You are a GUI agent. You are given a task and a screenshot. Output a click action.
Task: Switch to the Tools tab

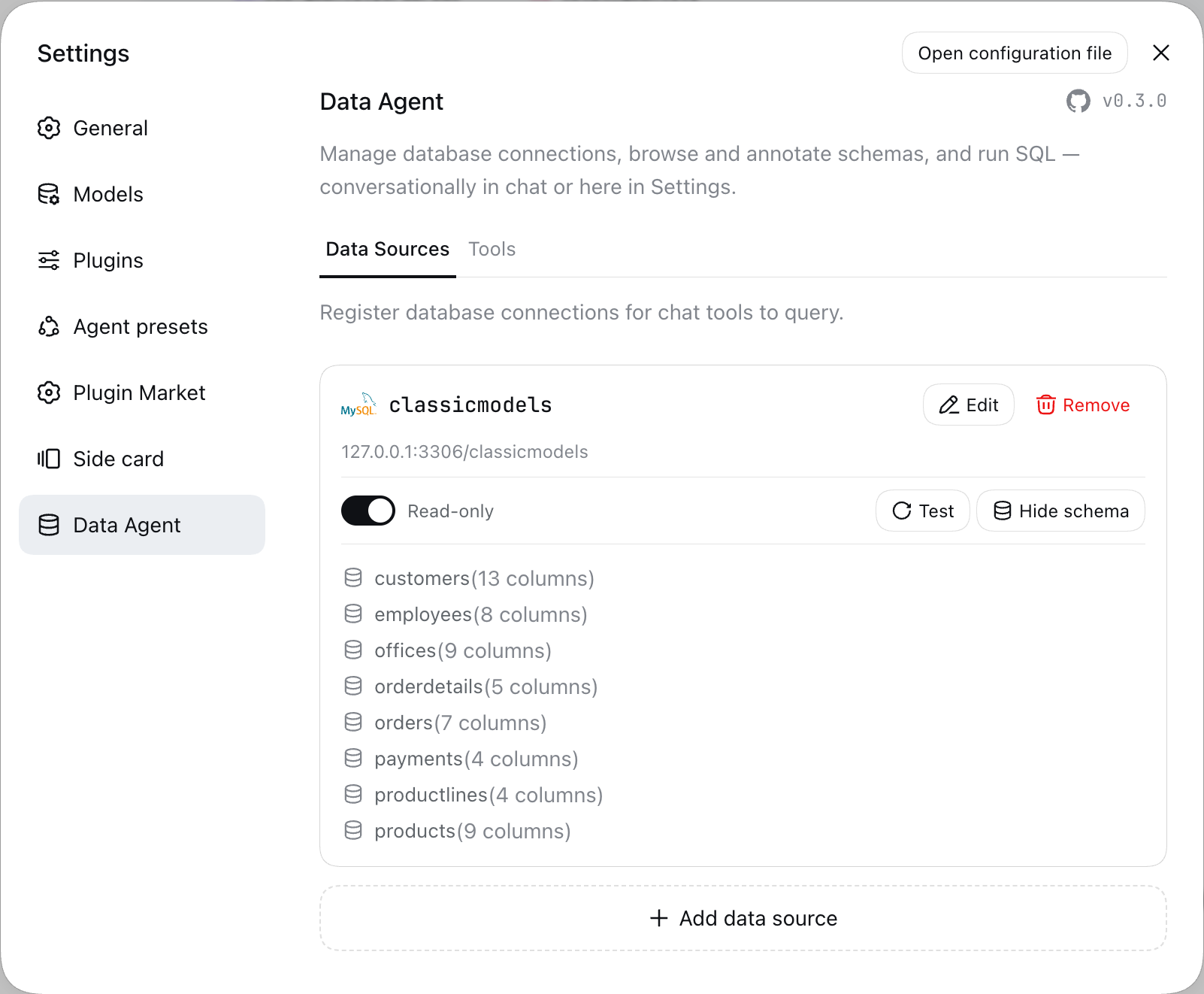pyautogui.click(x=492, y=250)
